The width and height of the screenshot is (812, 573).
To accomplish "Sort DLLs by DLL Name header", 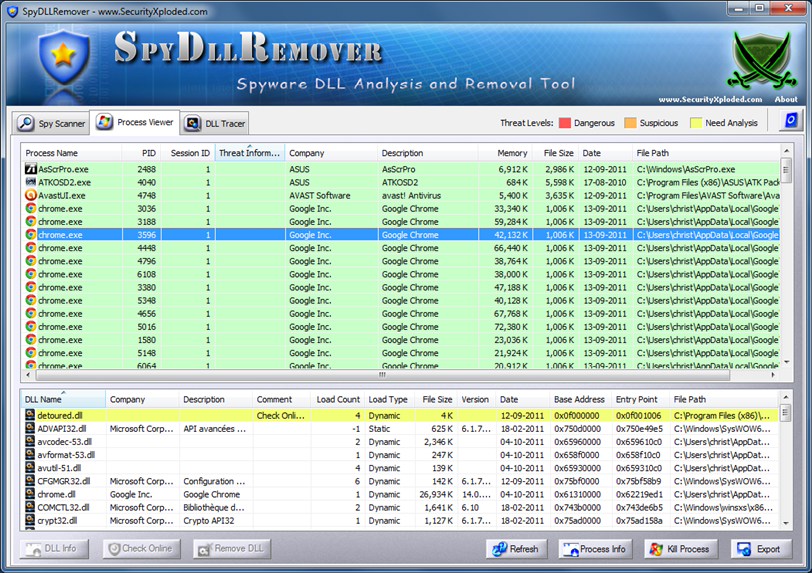I will point(63,399).
